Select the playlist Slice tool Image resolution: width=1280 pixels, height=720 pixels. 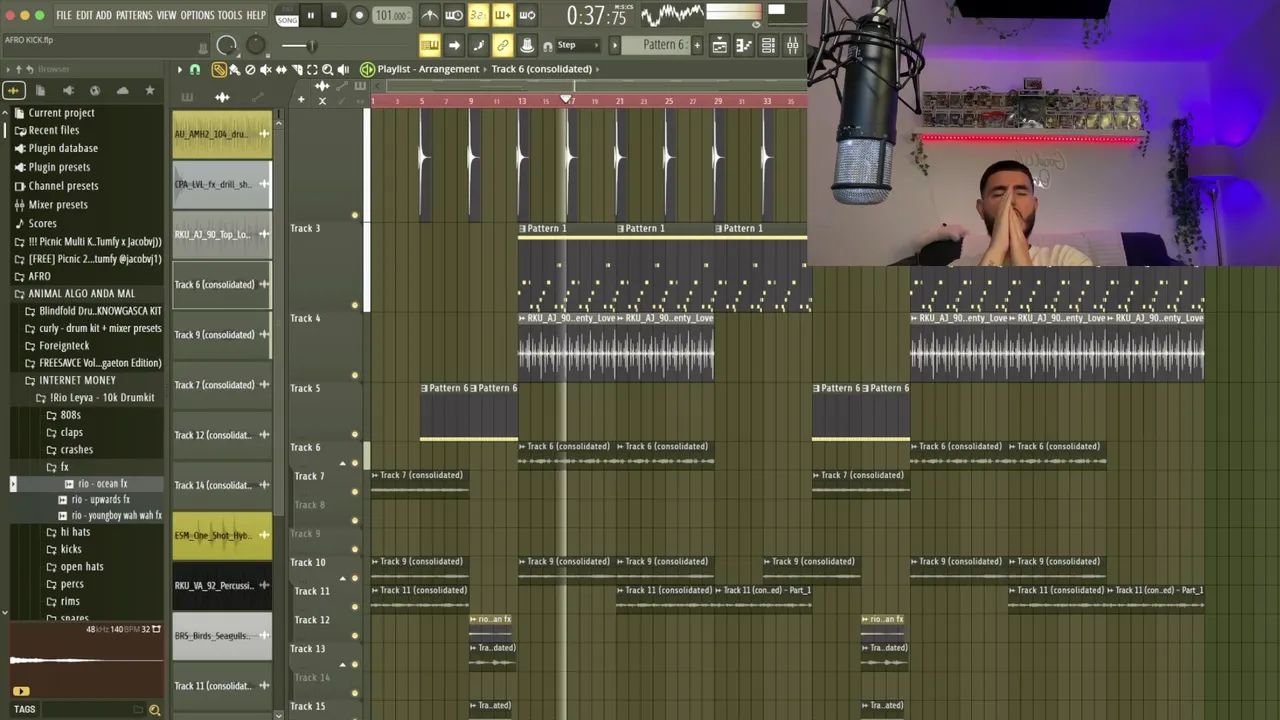tap(297, 69)
